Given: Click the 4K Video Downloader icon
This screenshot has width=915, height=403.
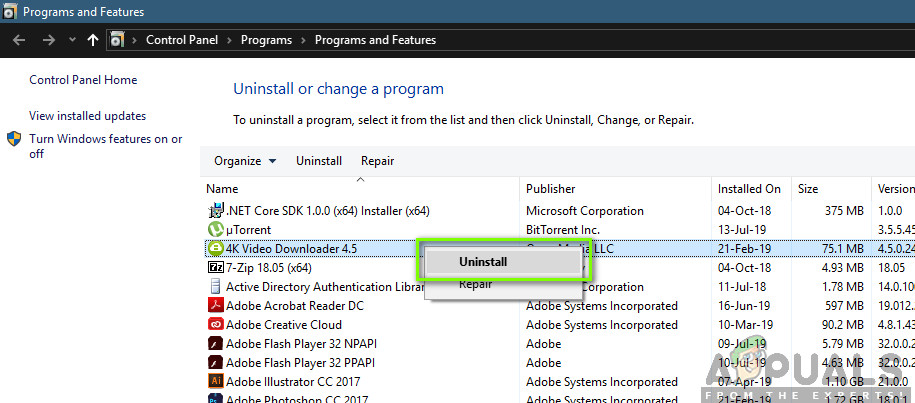Looking at the screenshot, I should 215,249.
